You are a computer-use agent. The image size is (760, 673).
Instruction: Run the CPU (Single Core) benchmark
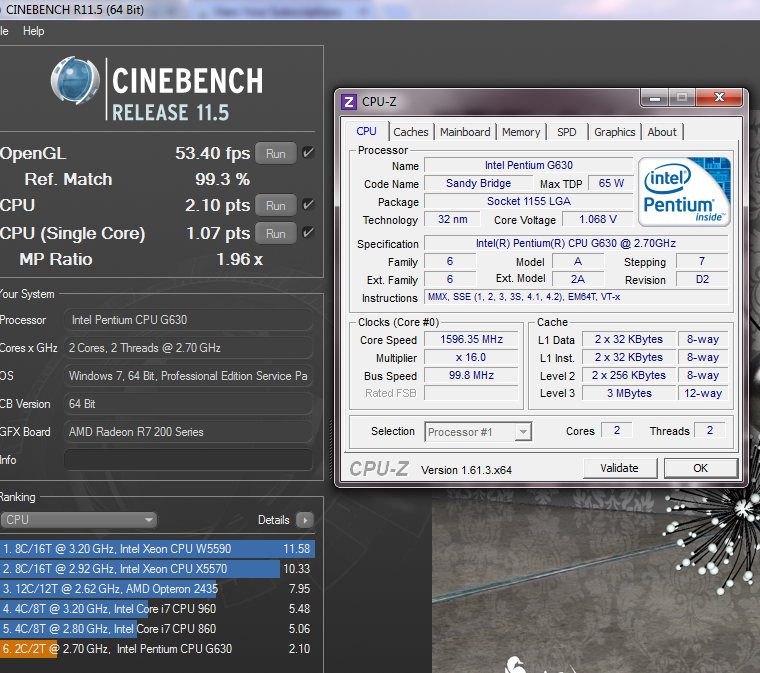pos(275,233)
